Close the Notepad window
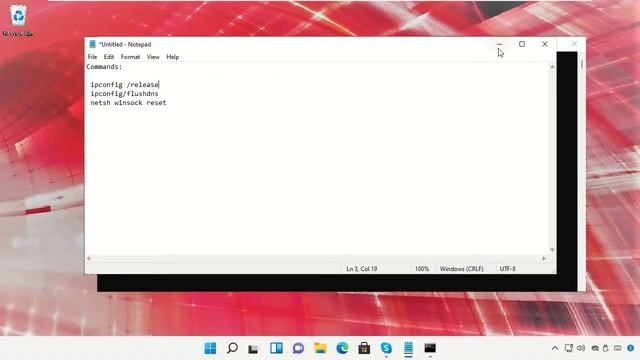 (545, 44)
